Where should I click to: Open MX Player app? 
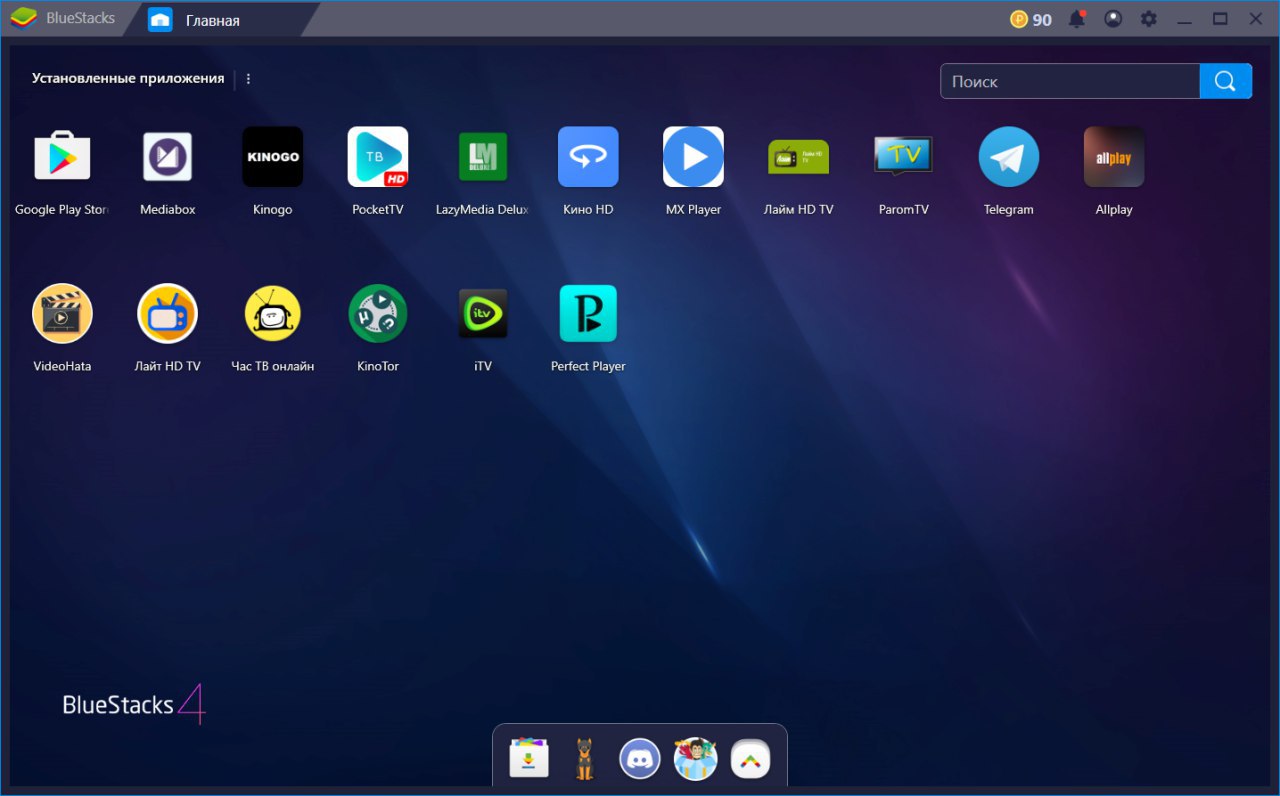pyautogui.click(x=693, y=157)
